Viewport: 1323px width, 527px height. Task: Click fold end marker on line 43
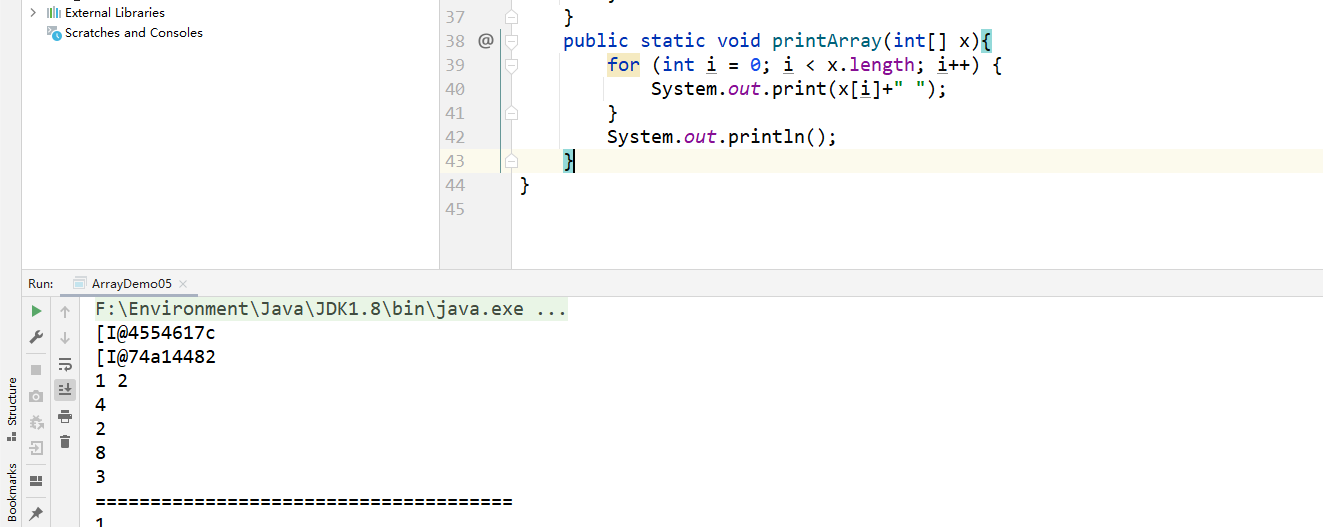511,161
